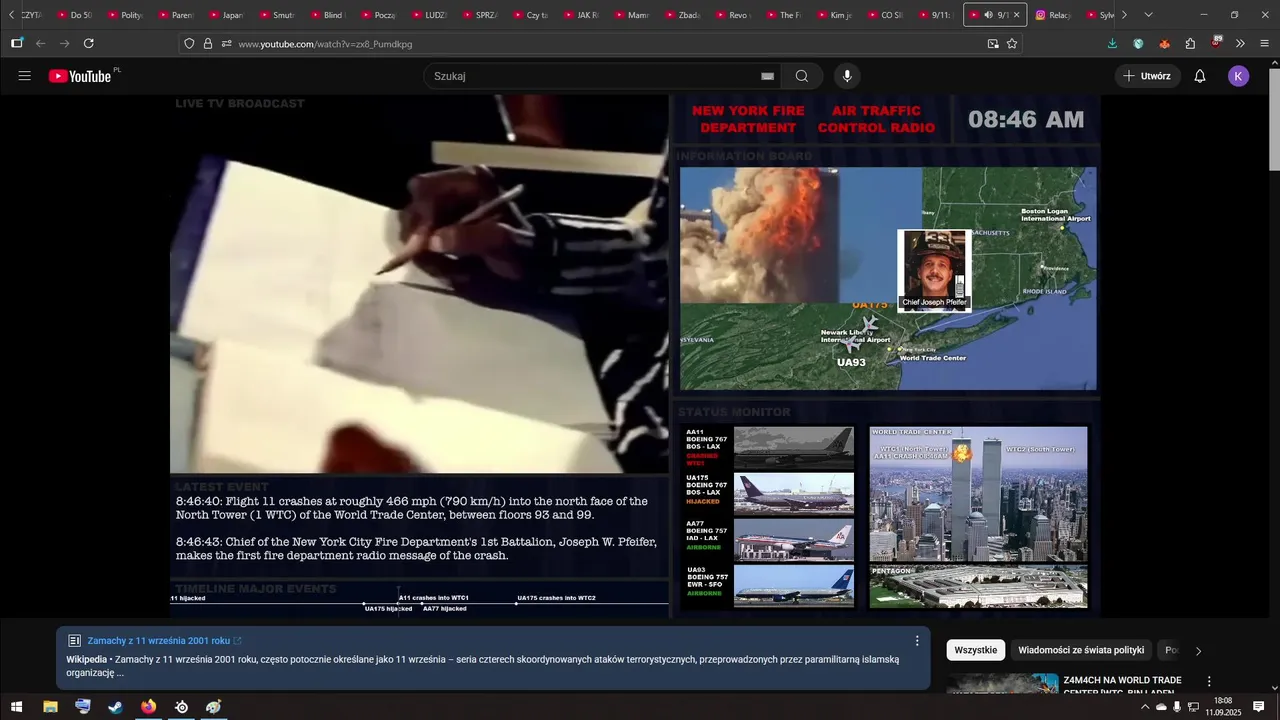This screenshot has width=1280, height=720.
Task: Switch to the 'Japan' tab
Action: (226, 15)
